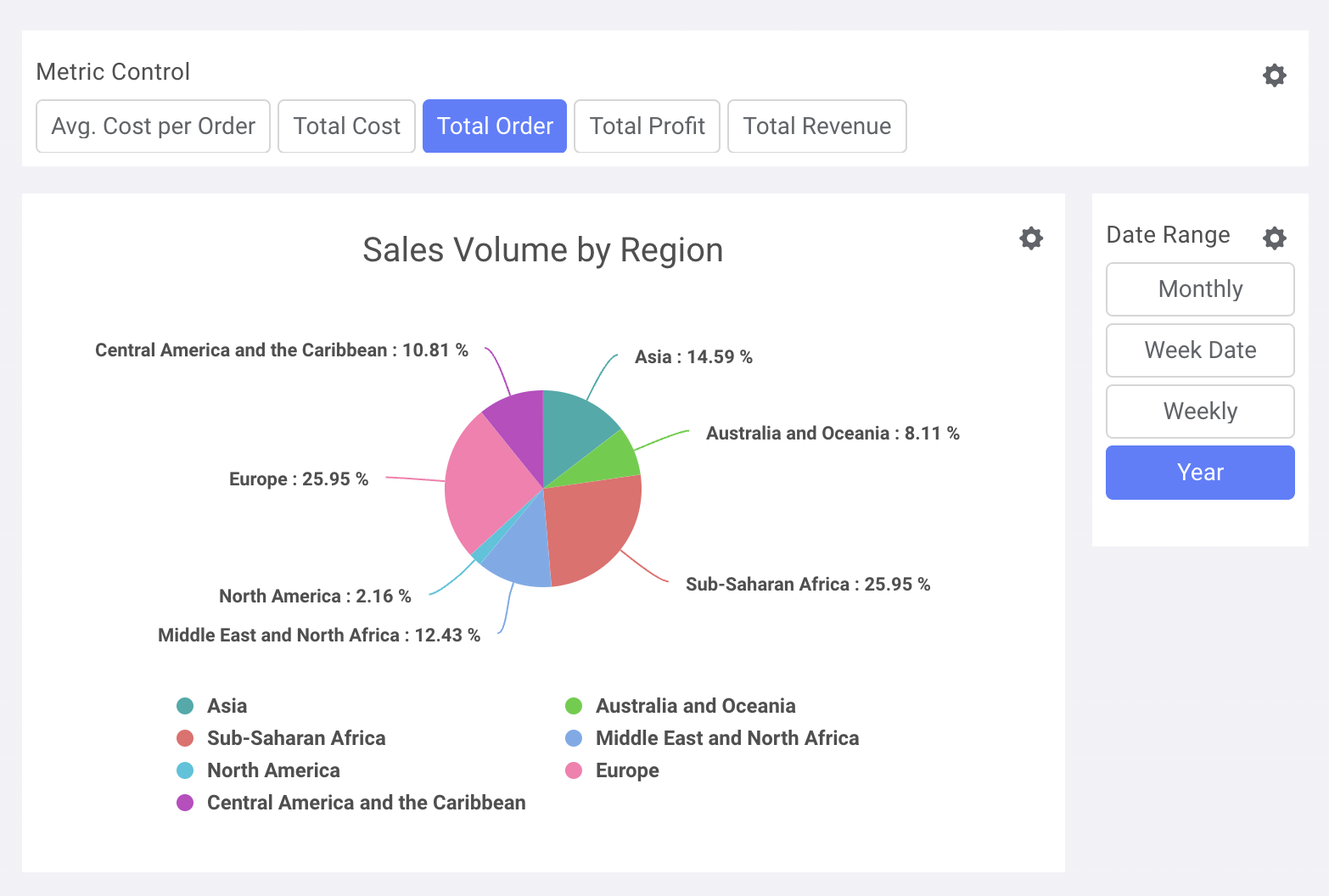Toggle the Asia legend entry
This screenshot has width=1329, height=896.
(x=227, y=705)
